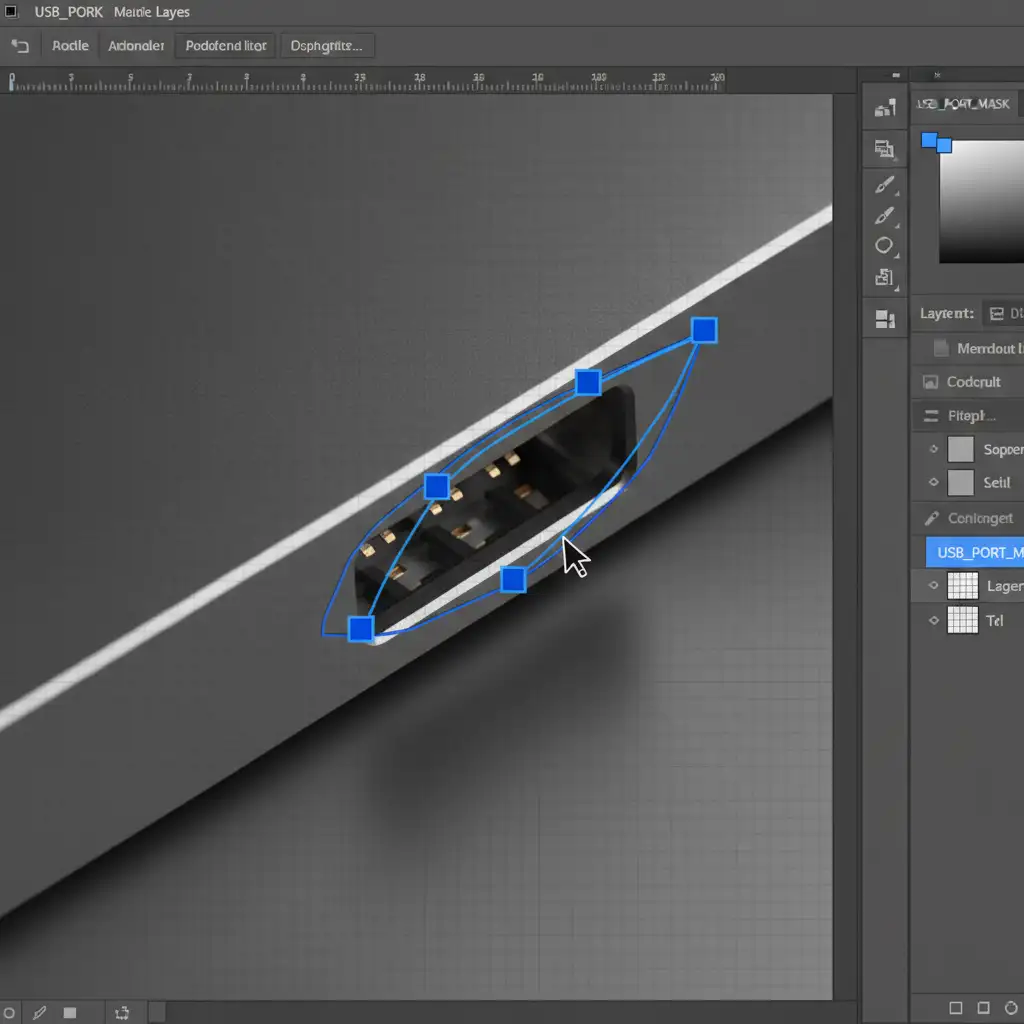The width and height of the screenshot is (1024, 1024).
Task: Toggle visibility of the Seiil layer
Action: pyautogui.click(x=933, y=482)
